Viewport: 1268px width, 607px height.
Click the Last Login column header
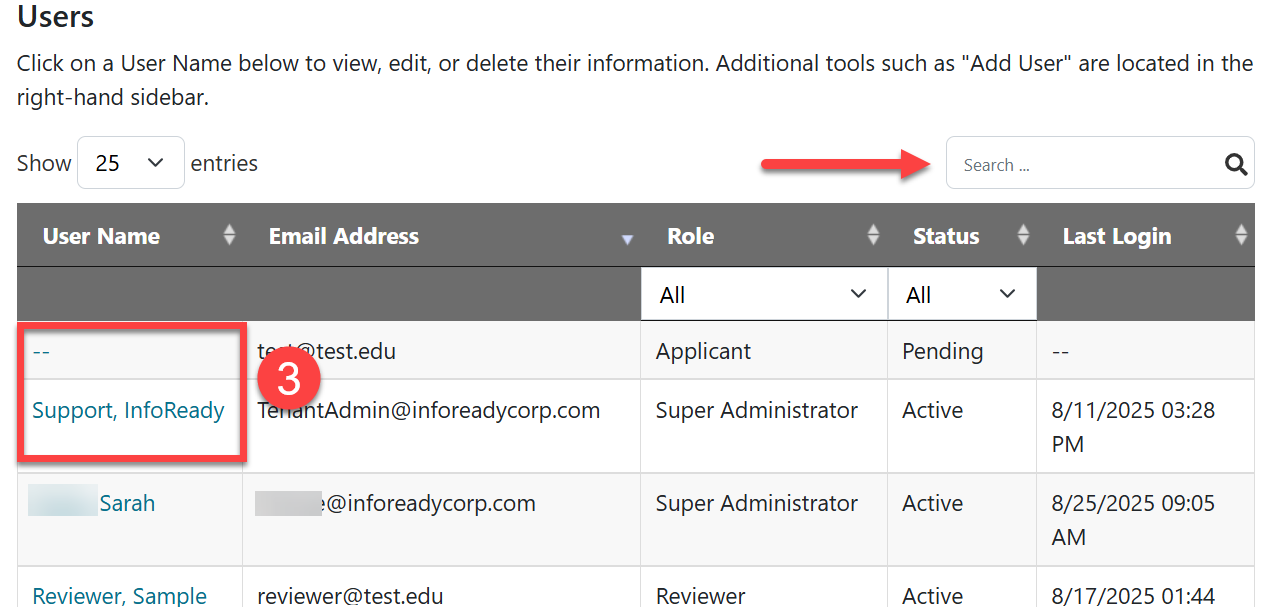click(1146, 236)
